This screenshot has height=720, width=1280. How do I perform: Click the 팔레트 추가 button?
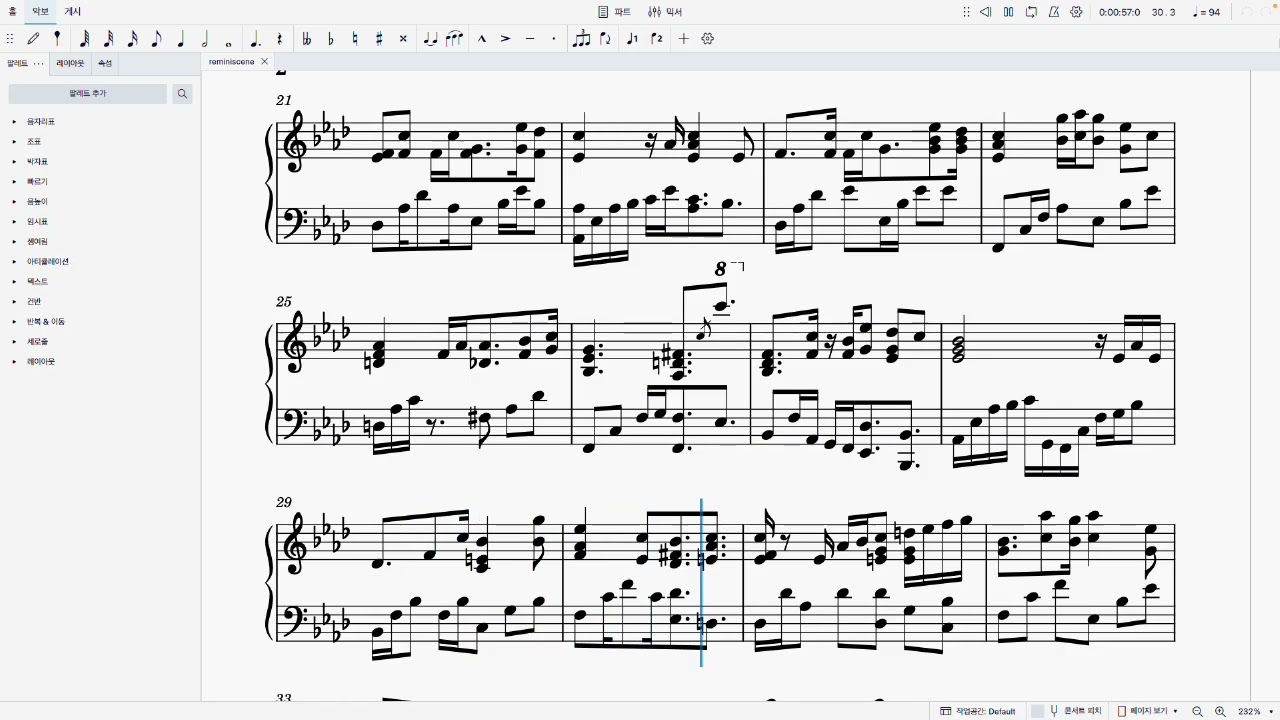tap(88, 93)
